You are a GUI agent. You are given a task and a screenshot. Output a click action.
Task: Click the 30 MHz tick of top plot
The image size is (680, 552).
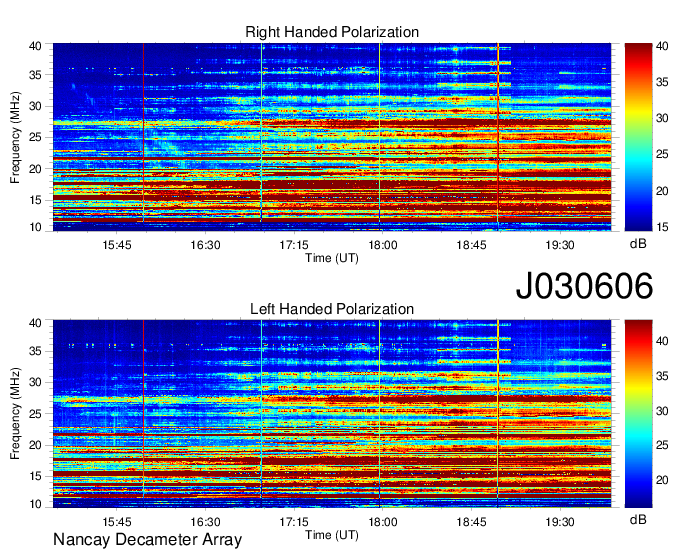pos(35,106)
